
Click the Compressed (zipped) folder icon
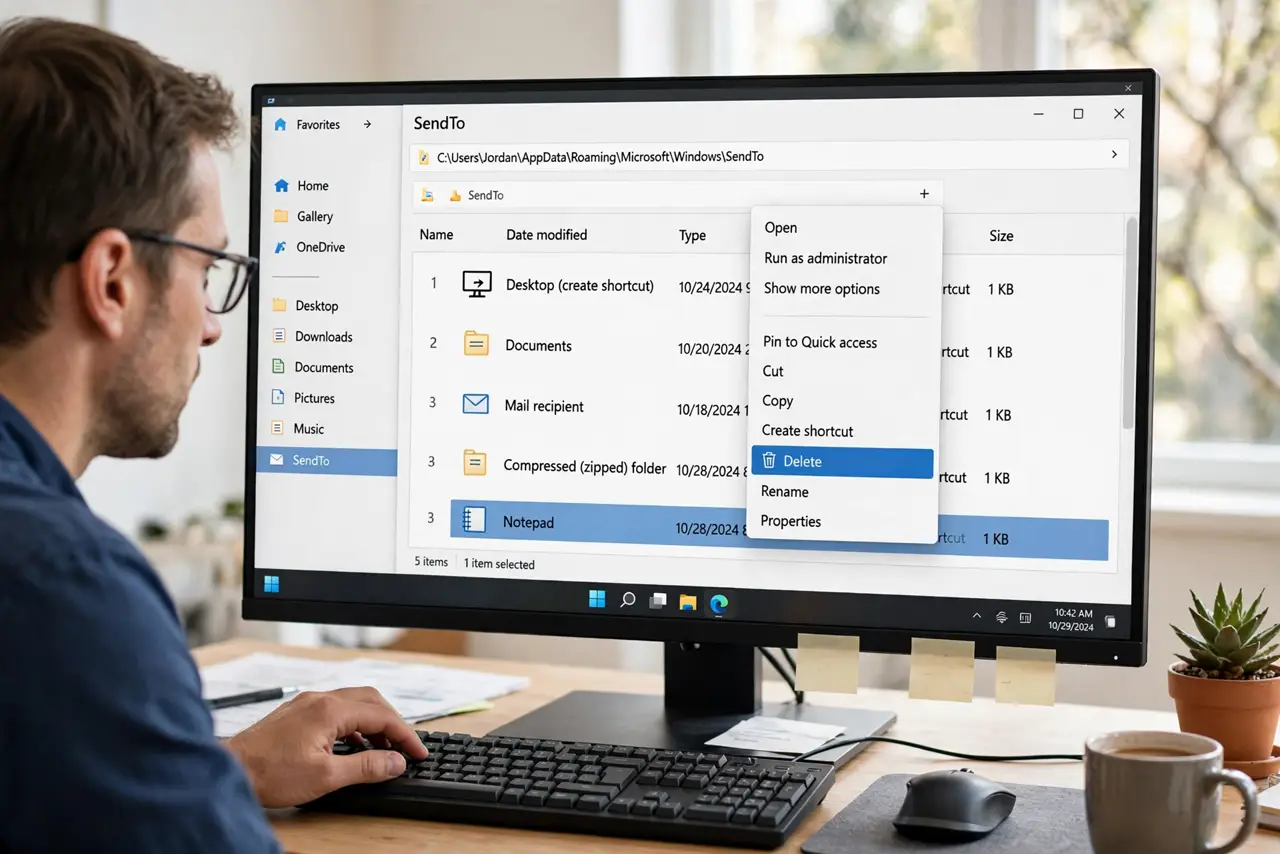coord(475,462)
